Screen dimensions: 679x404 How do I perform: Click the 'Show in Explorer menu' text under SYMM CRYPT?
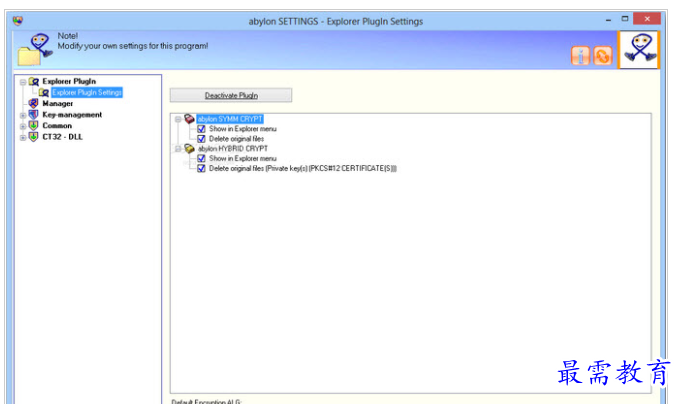243,129
